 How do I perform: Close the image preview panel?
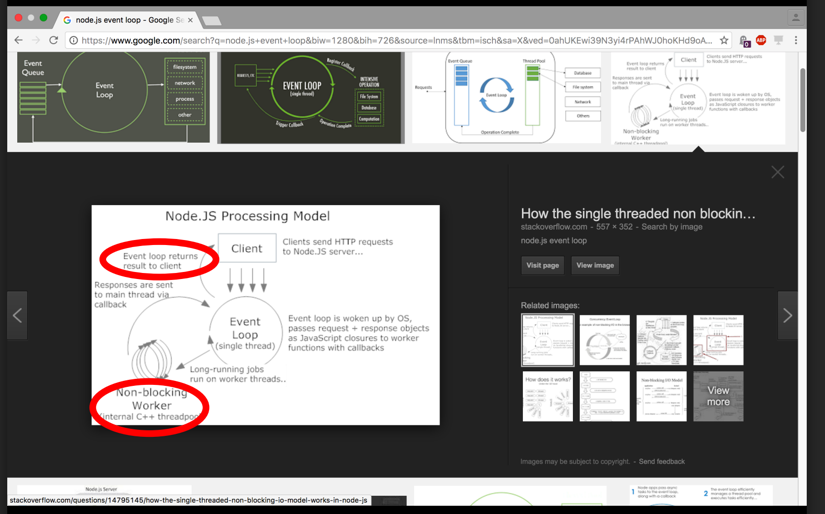[778, 172]
